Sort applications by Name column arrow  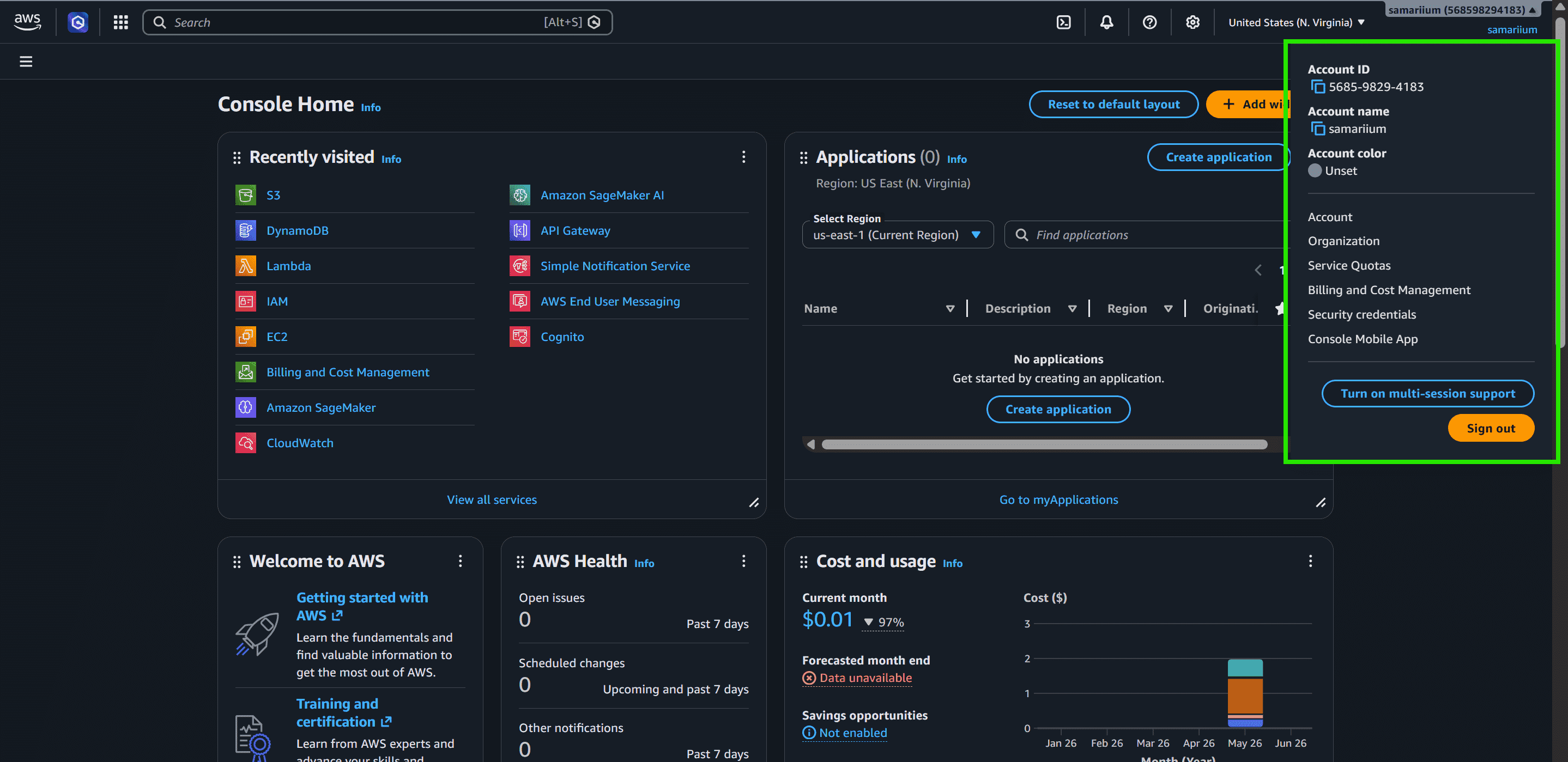(949, 309)
